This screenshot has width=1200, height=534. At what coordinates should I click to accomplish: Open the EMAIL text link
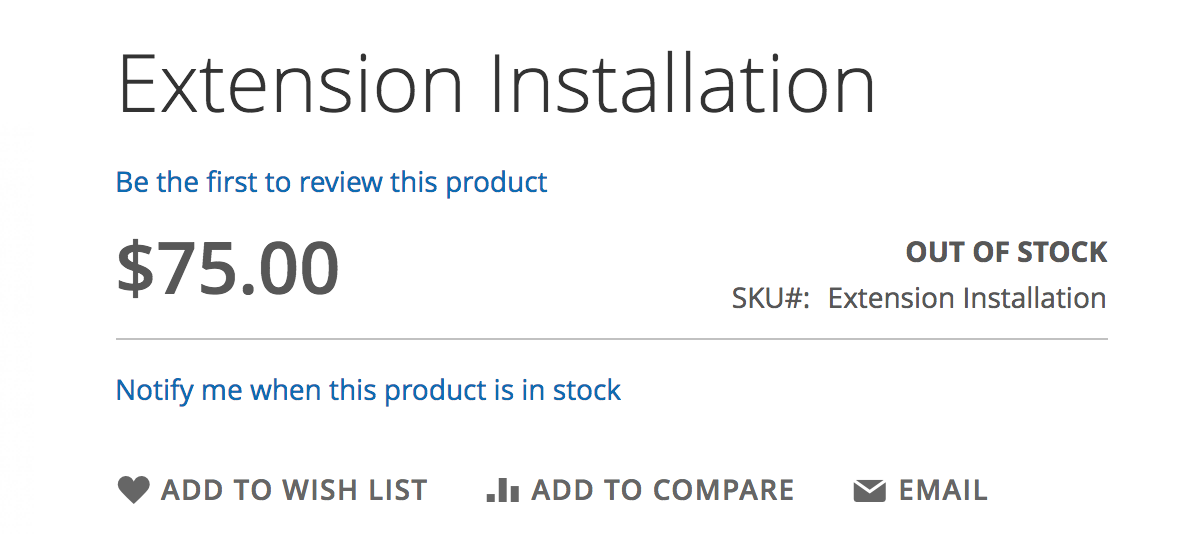coord(943,490)
